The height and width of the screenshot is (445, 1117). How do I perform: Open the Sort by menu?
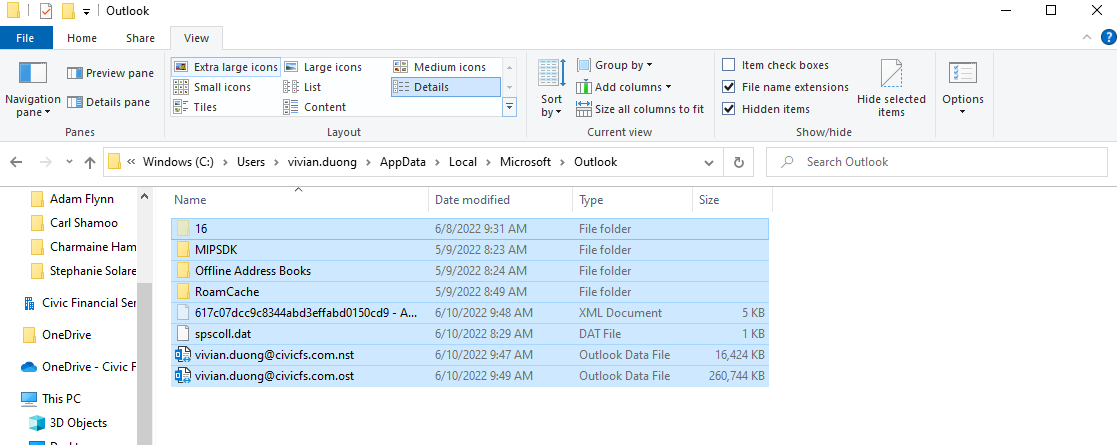(x=551, y=88)
